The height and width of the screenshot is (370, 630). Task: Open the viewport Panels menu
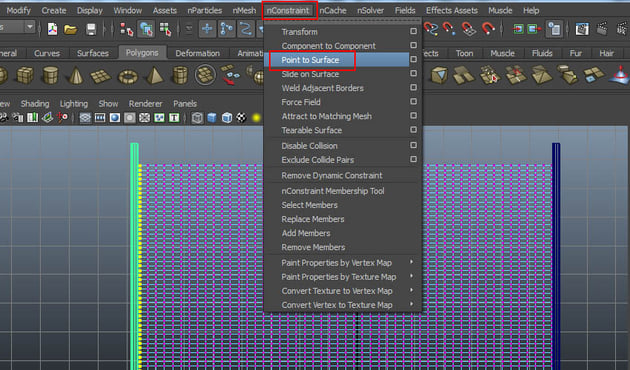tap(185, 104)
